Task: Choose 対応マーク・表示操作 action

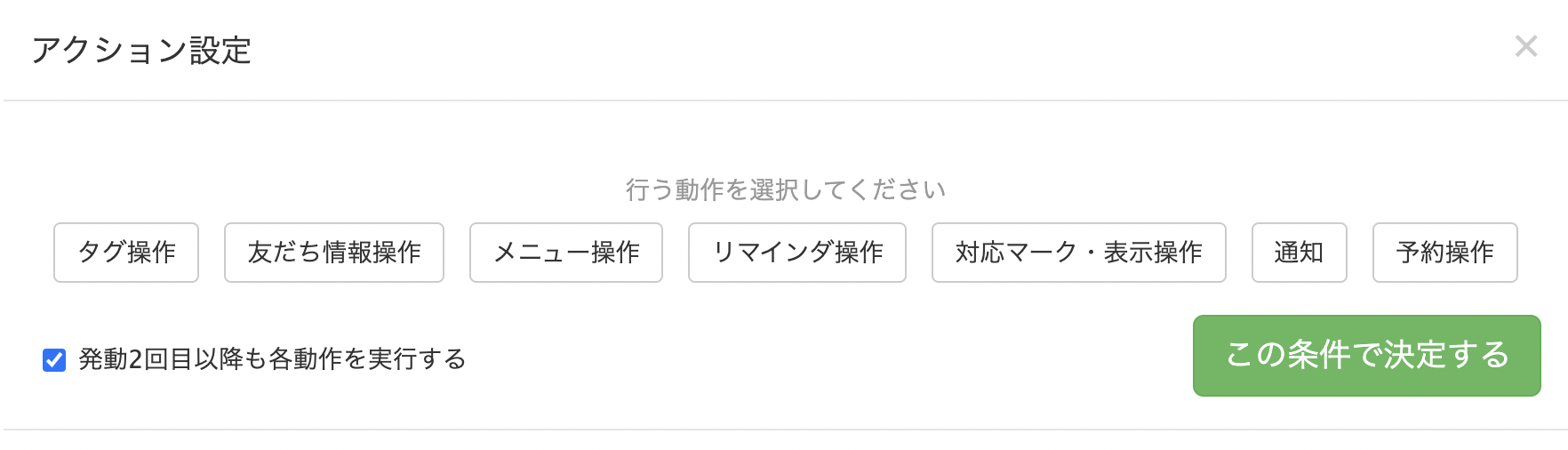Action: (x=1079, y=253)
